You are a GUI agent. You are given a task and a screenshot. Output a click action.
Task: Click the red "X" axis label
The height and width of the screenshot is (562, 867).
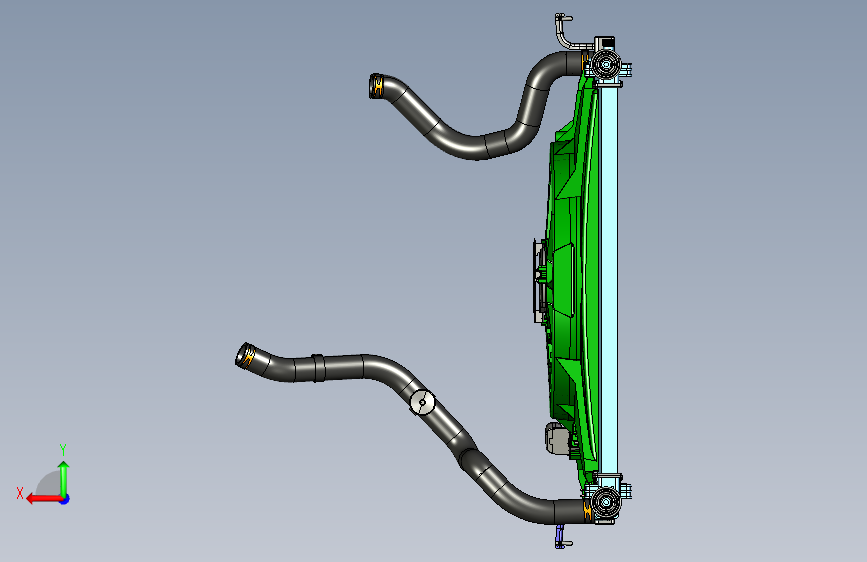click(20, 493)
